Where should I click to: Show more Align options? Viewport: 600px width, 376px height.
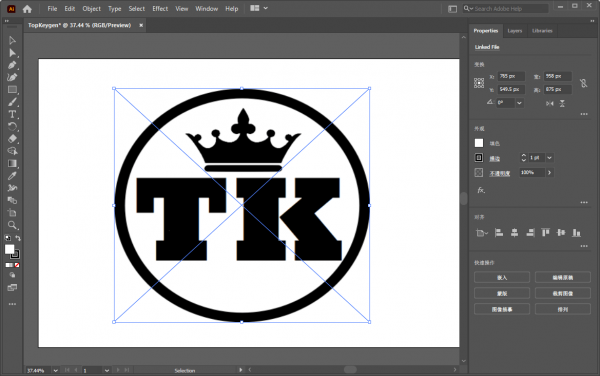coord(584,246)
